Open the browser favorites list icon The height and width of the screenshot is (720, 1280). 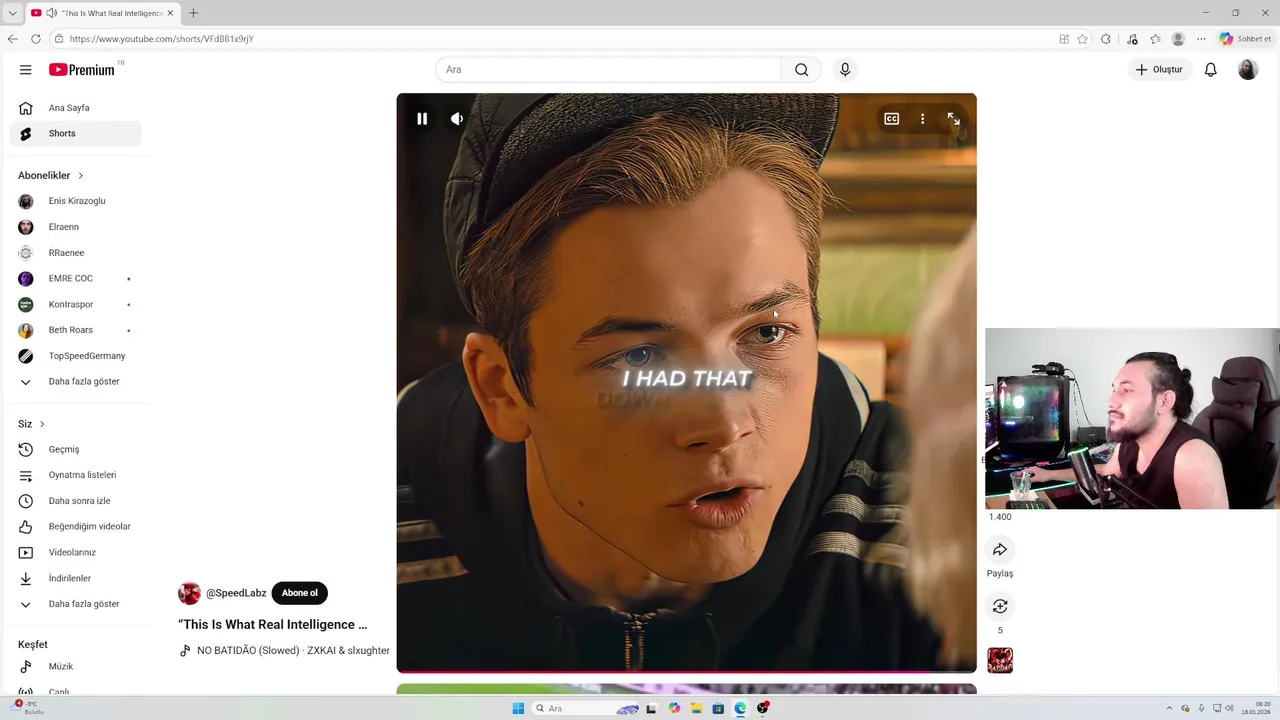(1155, 39)
